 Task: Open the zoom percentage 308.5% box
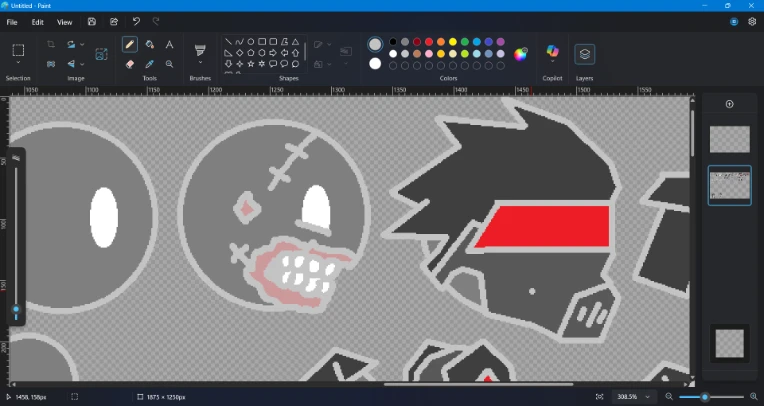pos(630,397)
